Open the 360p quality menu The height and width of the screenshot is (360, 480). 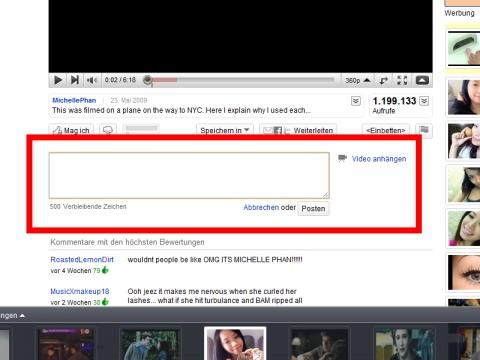click(358, 80)
